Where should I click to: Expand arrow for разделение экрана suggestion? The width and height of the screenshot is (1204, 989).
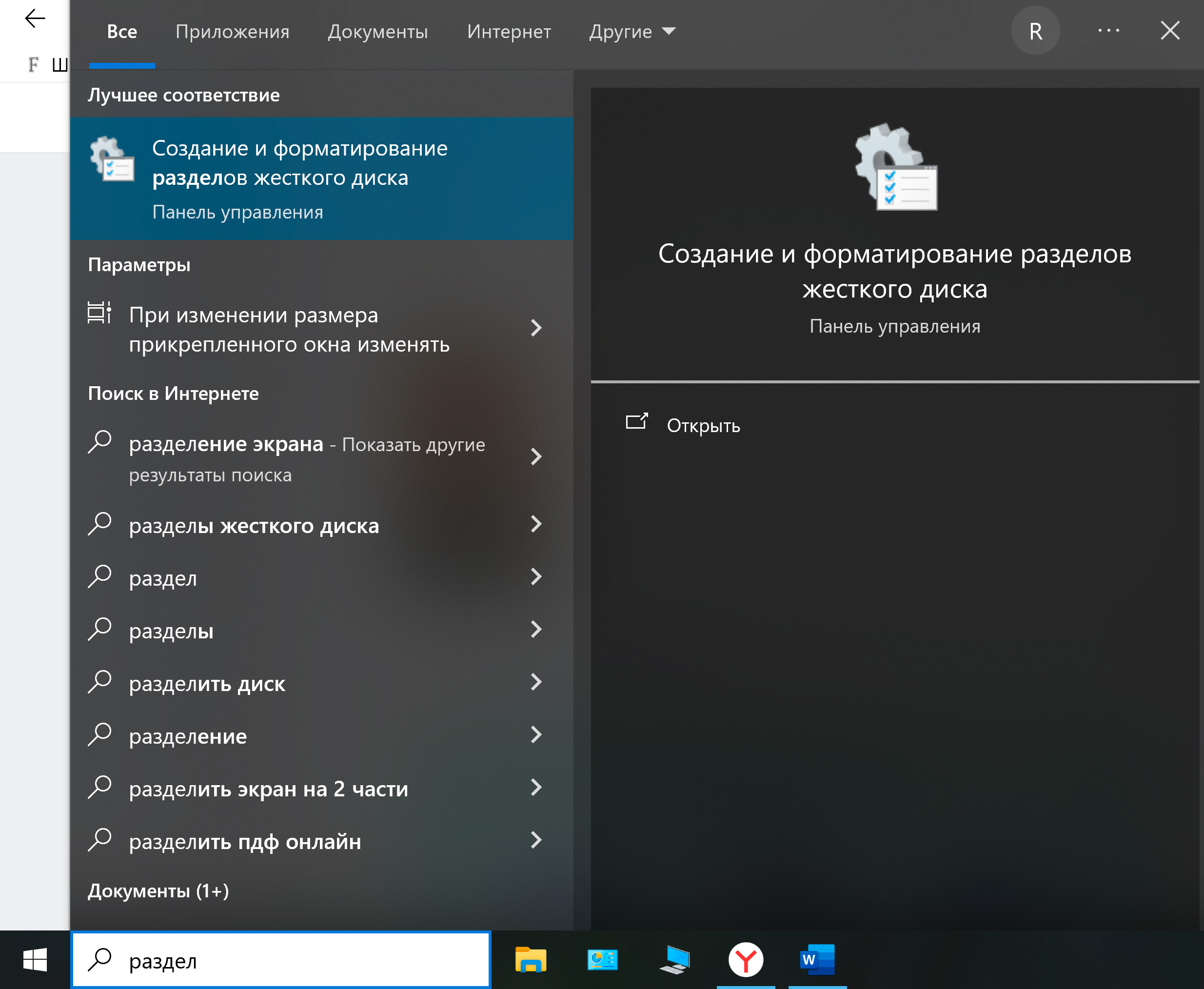click(x=536, y=457)
